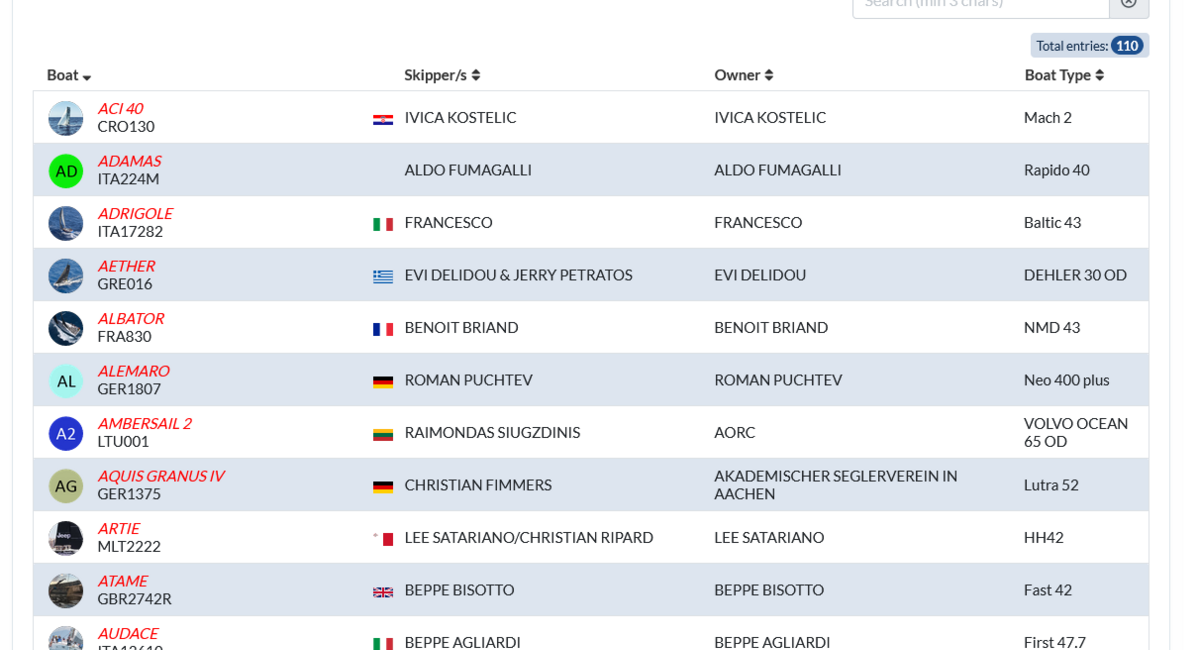Click the Greek flag next to EVI DELIDOU
1200x650 pixels.
pos(383,276)
